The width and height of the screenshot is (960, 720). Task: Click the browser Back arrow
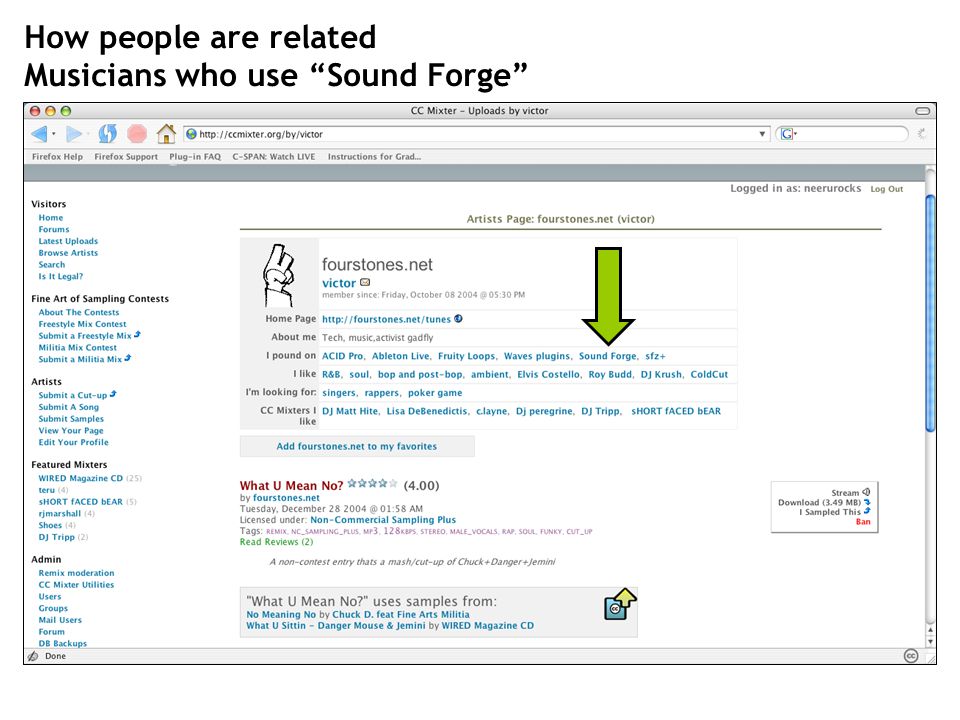[x=39, y=133]
